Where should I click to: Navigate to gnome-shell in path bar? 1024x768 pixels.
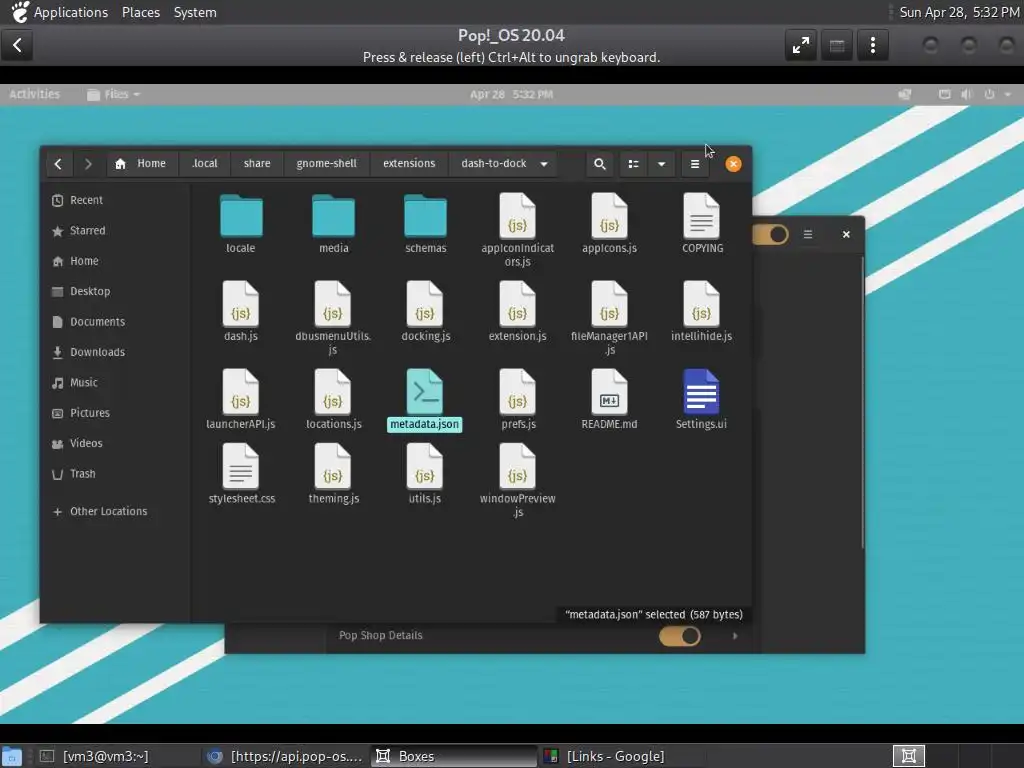tap(327, 164)
